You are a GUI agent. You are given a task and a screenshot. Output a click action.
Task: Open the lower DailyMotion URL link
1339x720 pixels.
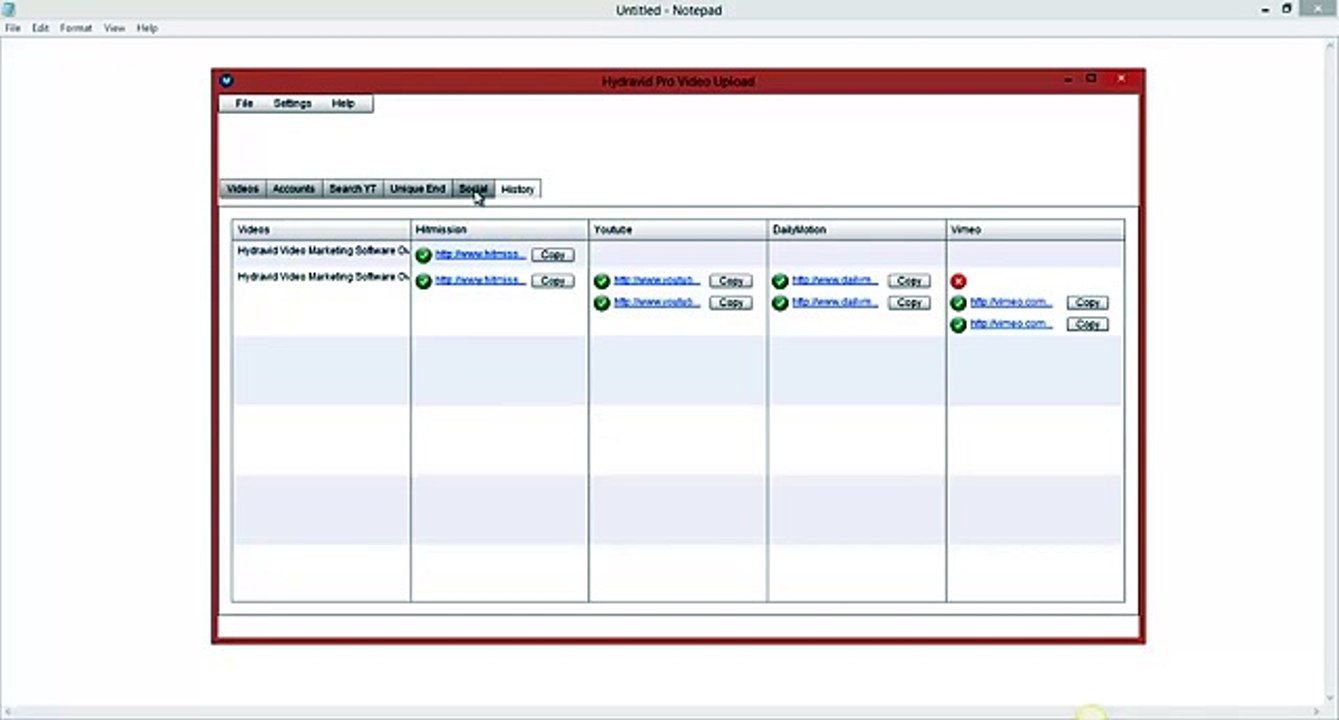(x=835, y=301)
